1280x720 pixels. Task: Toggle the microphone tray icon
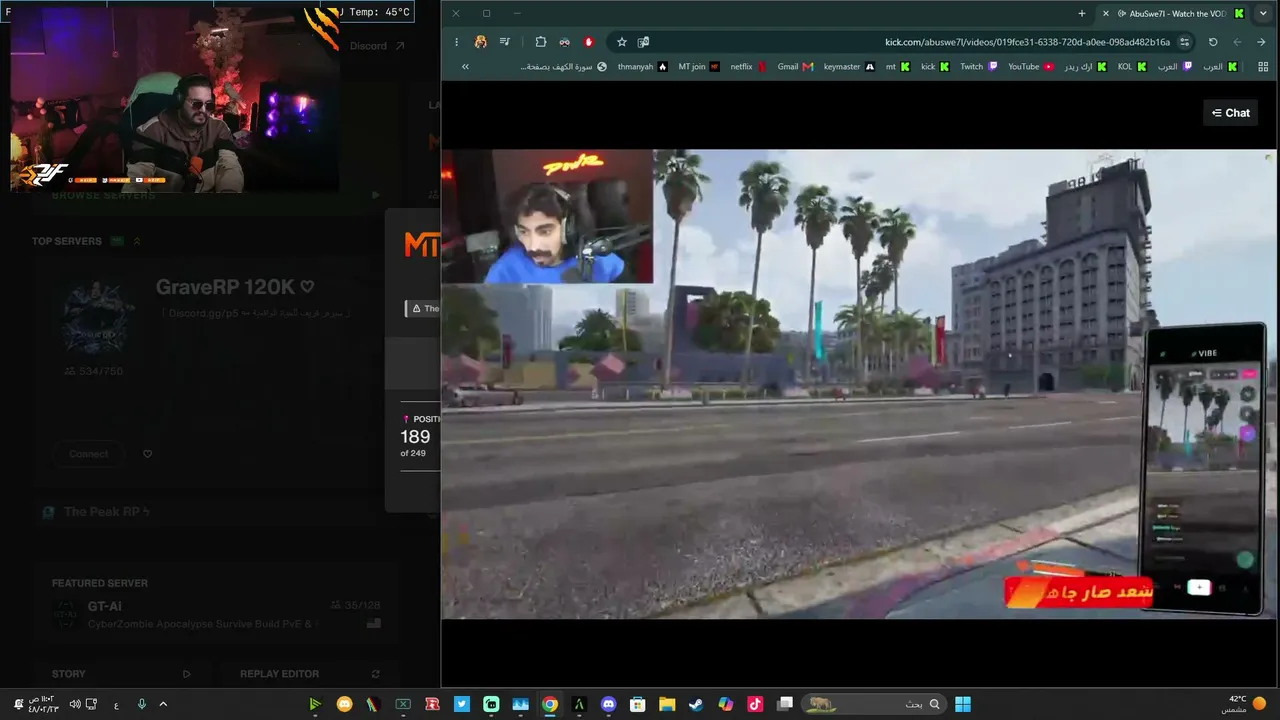click(141, 704)
